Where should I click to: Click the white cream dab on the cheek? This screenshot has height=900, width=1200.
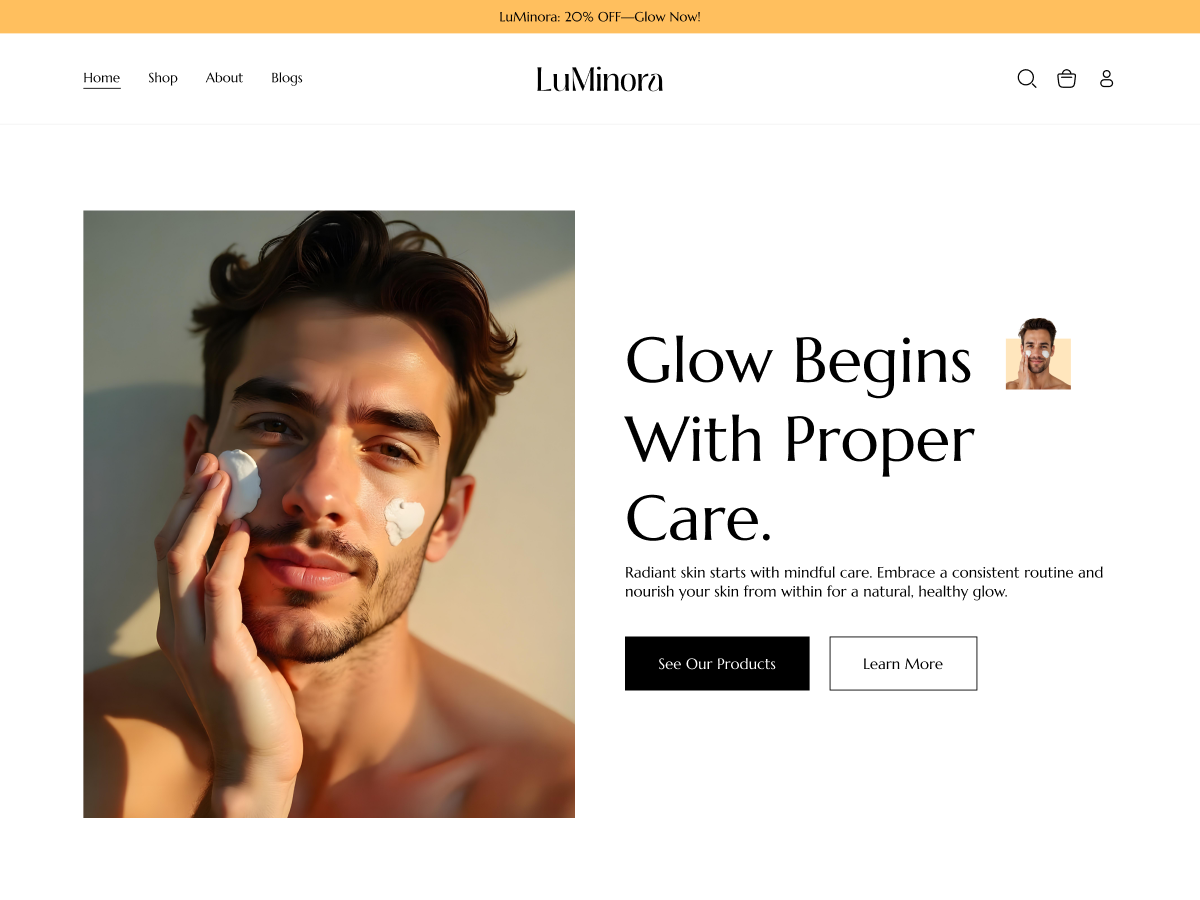[404, 520]
